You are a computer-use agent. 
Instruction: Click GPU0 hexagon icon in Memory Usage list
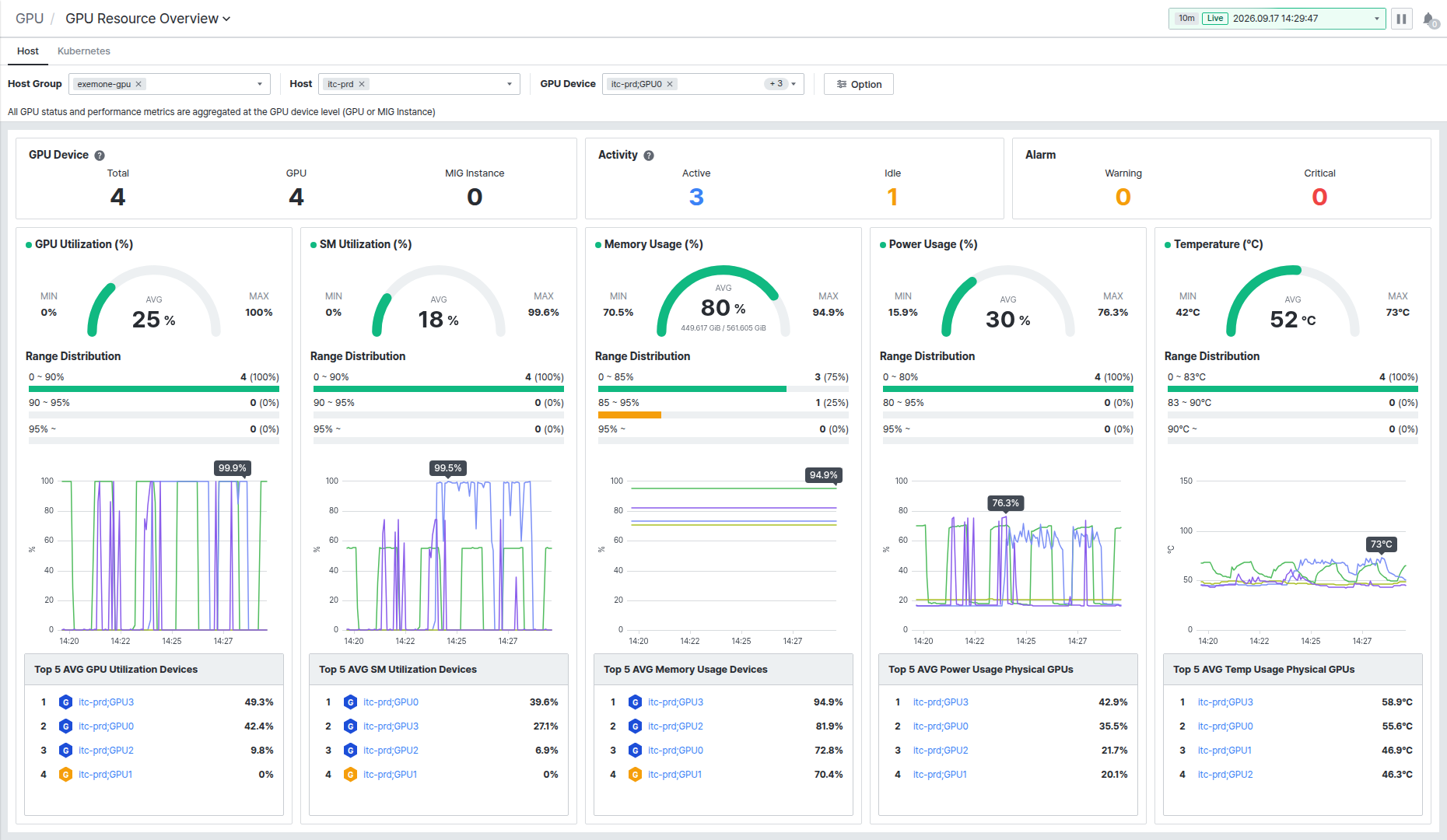[636, 751]
